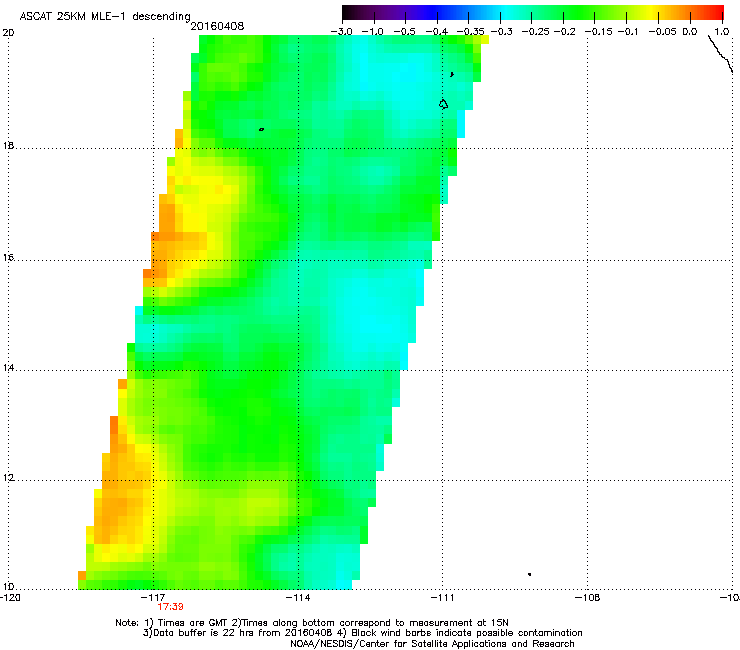Click the longitude axis label -108
This screenshot has height=650, width=740.
[x=588, y=598]
